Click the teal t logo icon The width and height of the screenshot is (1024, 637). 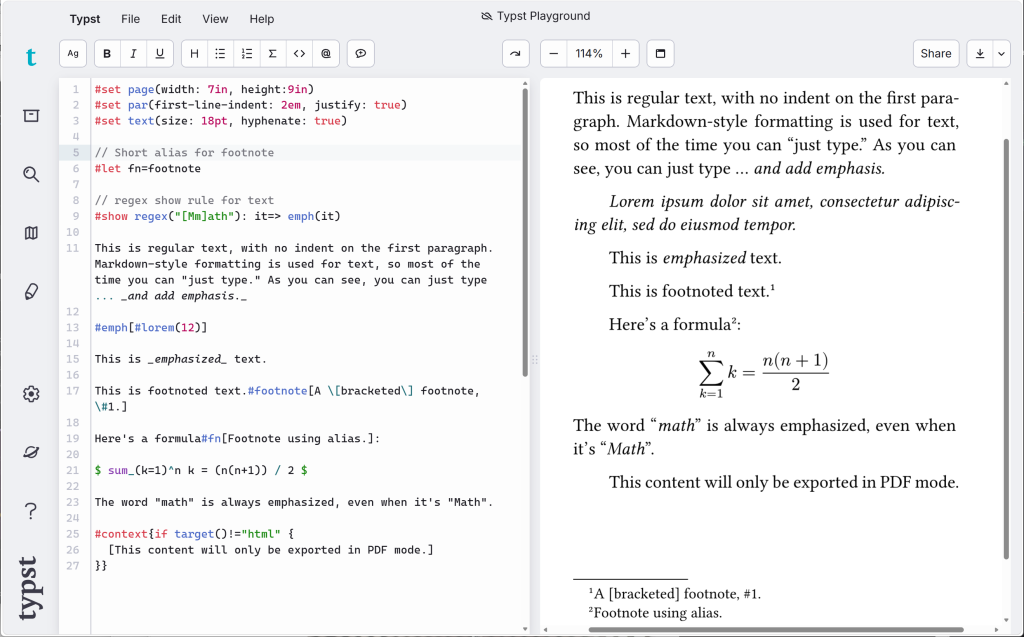(x=31, y=57)
